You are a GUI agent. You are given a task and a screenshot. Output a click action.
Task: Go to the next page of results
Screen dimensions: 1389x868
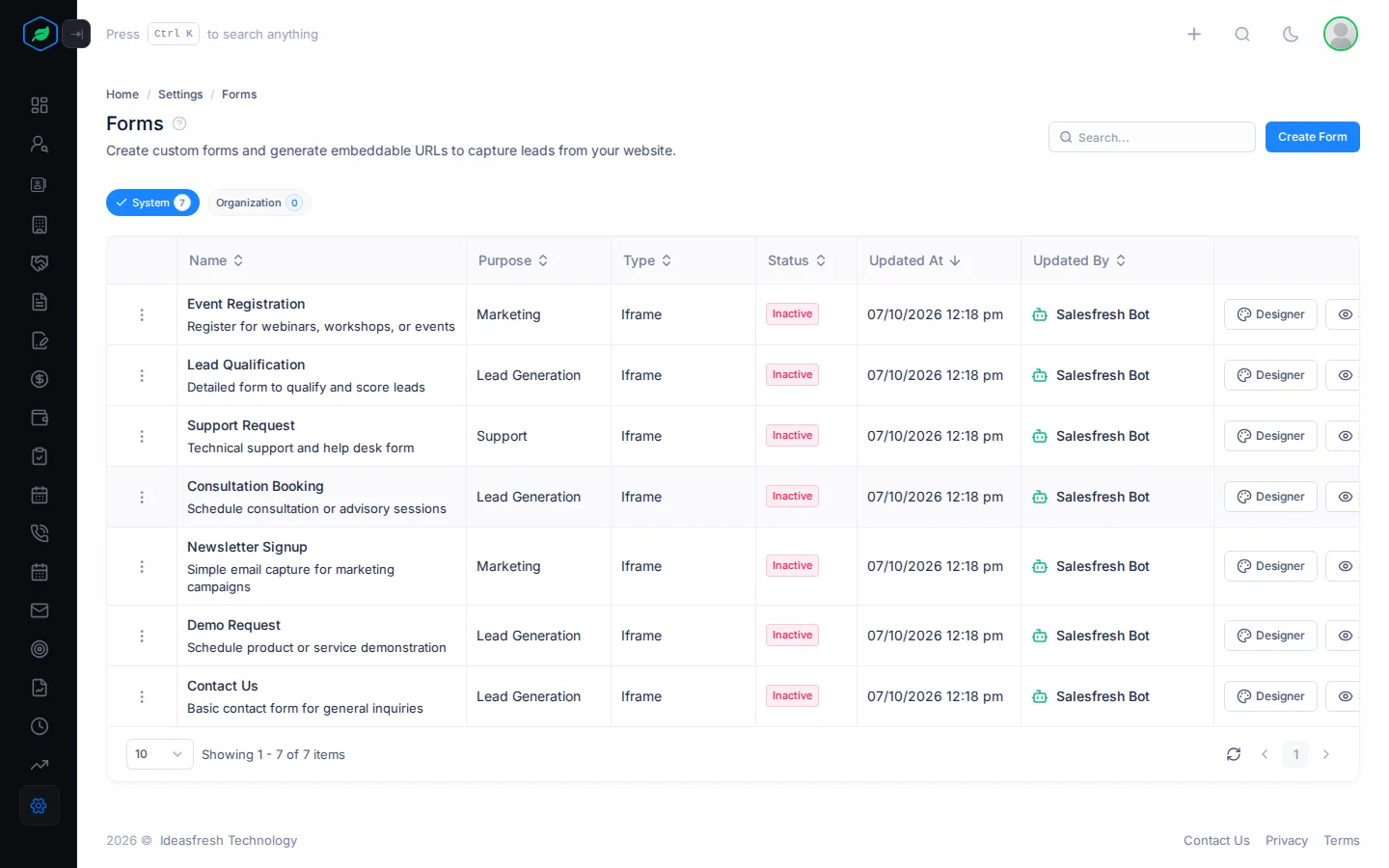[x=1326, y=754]
